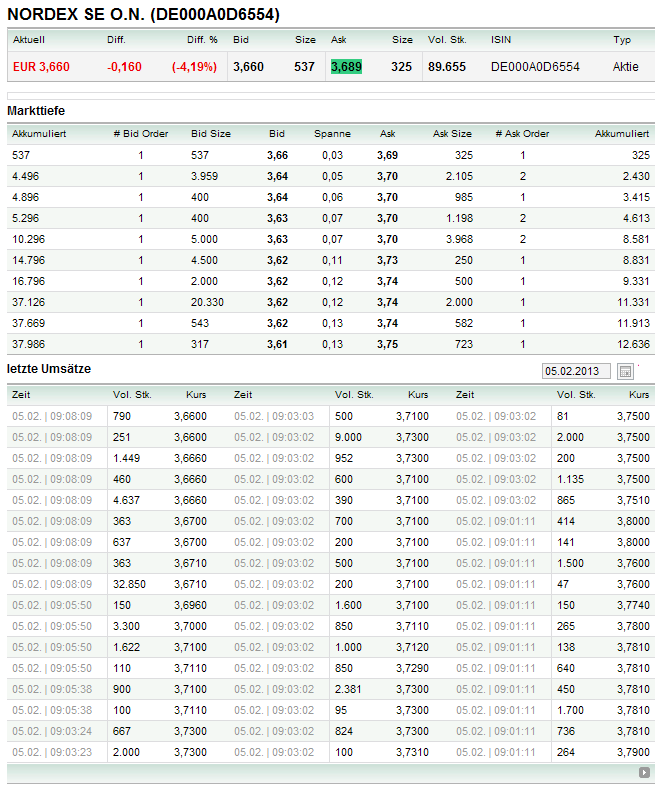Image resolution: width=655 pixels, height=788 pixels.
Task: Click the spread value 0,03
Action: (x=332, y=155)
